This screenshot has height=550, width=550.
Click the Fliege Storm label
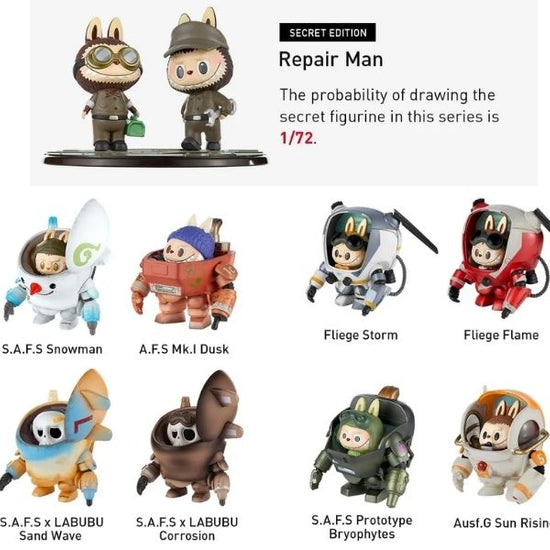click(x=361, y=335)
